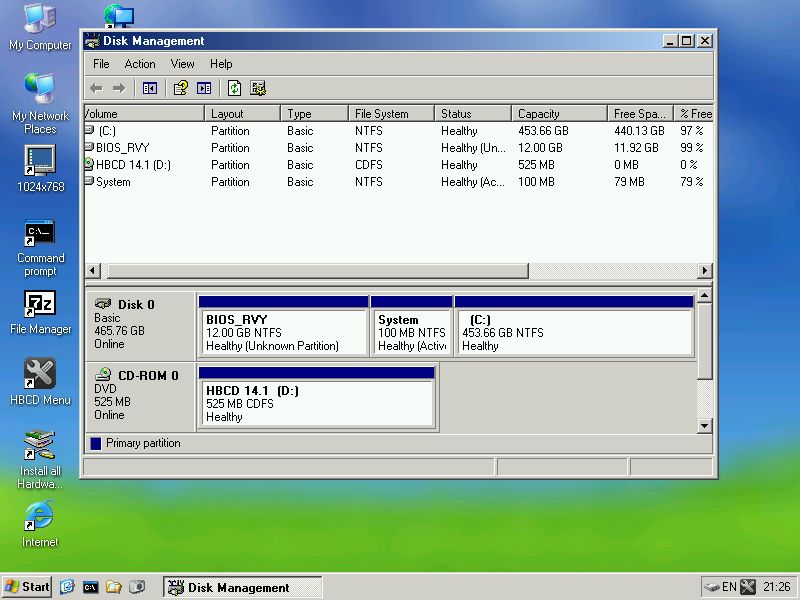800x600 pixels.
Task: Select the BIOS_RVY volume row
Action: [x=398, y=147]
